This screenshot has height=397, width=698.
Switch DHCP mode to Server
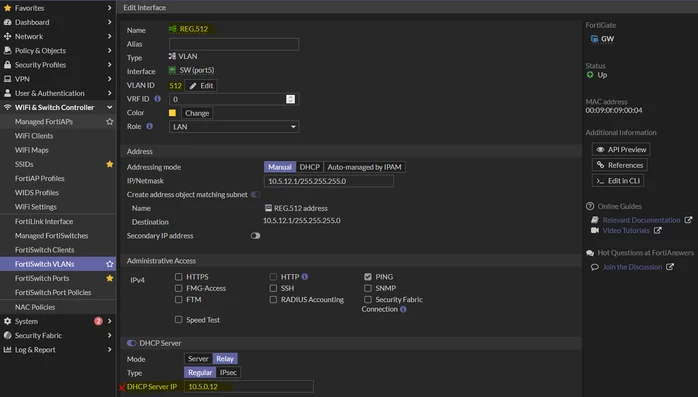click(198, 359)
